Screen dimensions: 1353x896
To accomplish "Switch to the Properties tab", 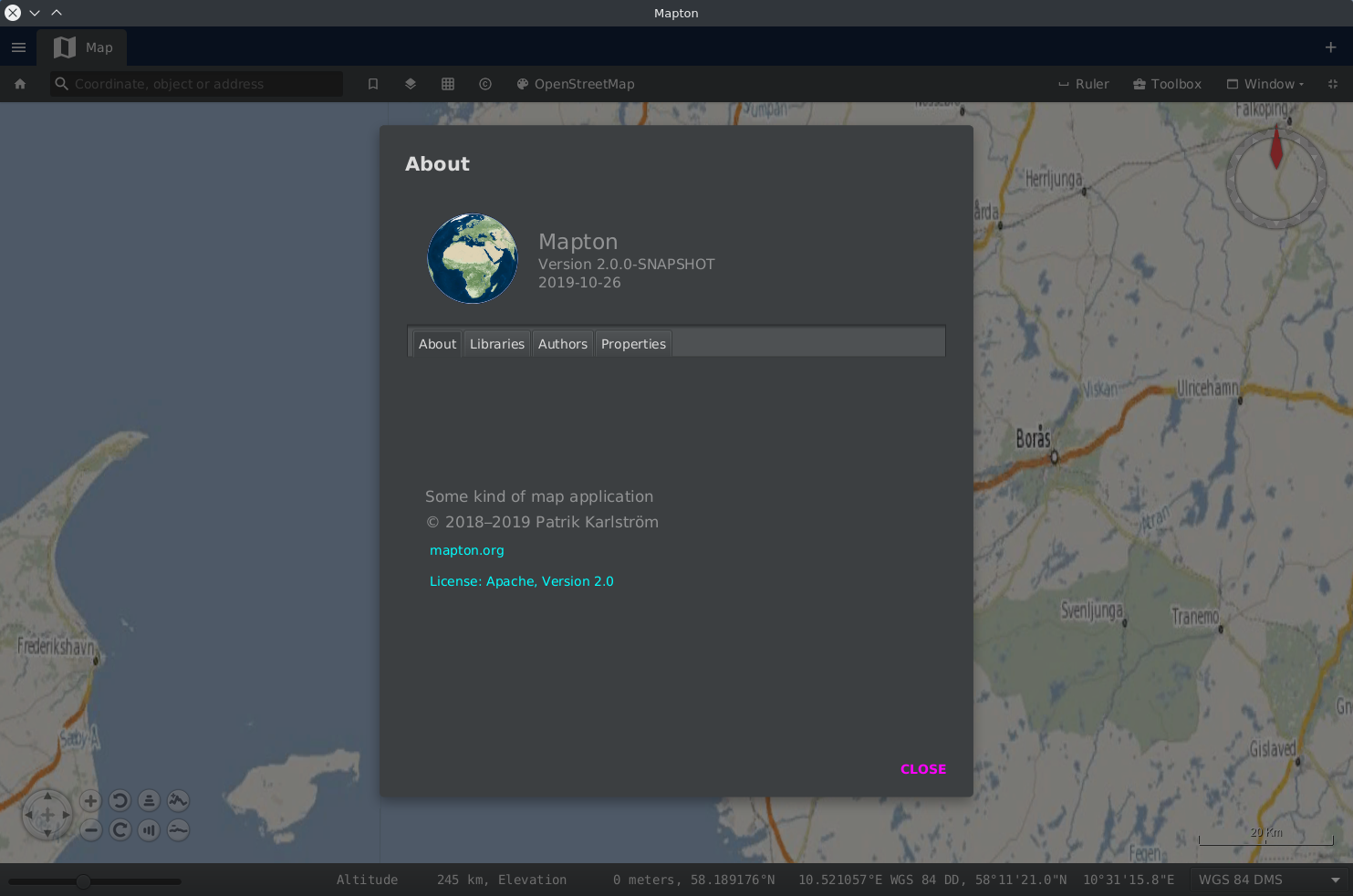I will pos(633,344).
